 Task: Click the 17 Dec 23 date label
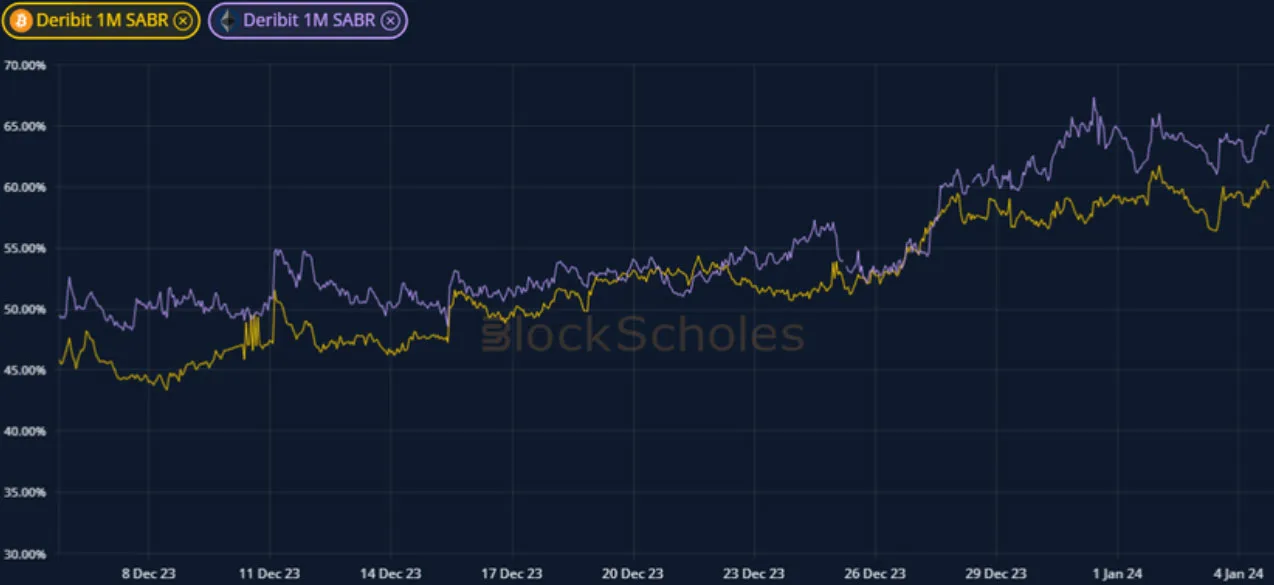[512, 574]
